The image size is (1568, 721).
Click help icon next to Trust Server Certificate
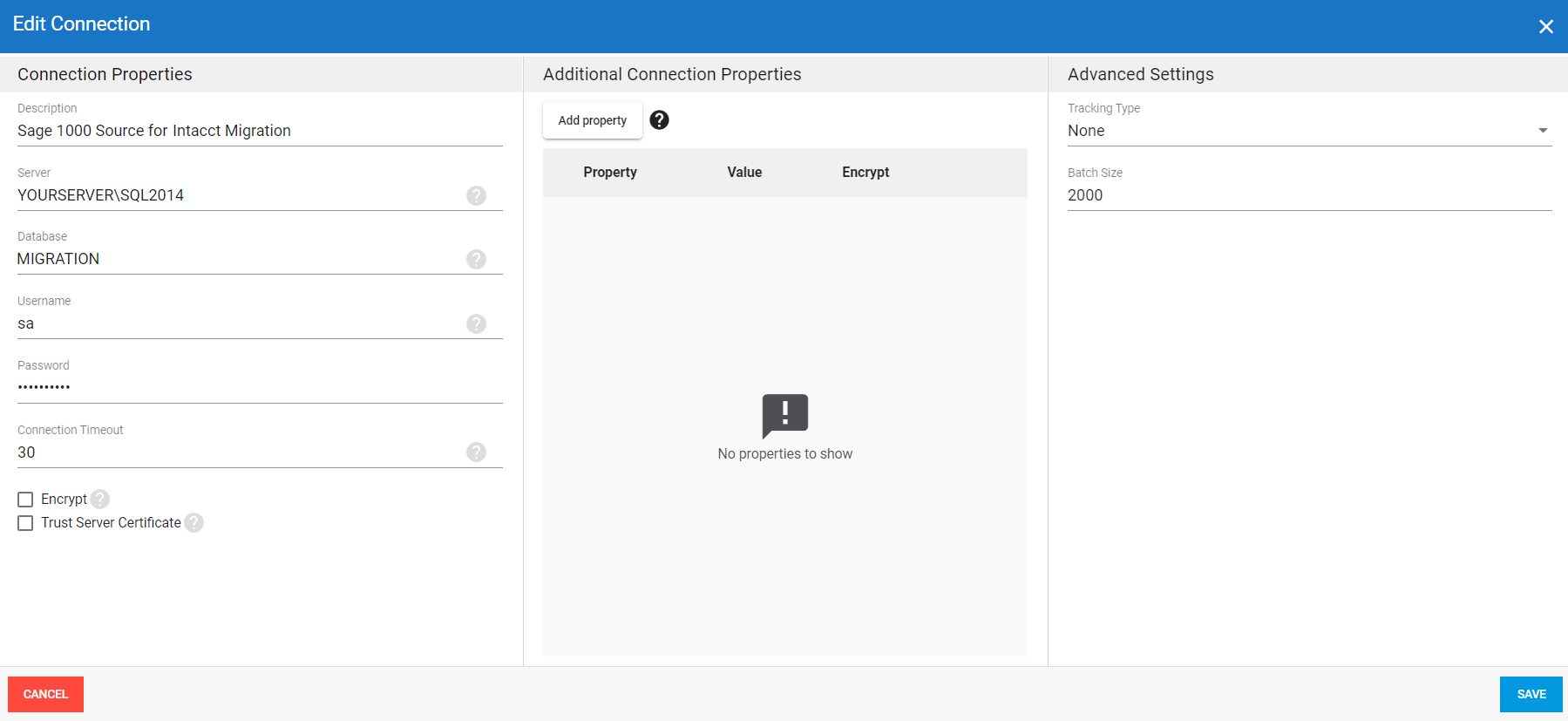coord(193,522)
